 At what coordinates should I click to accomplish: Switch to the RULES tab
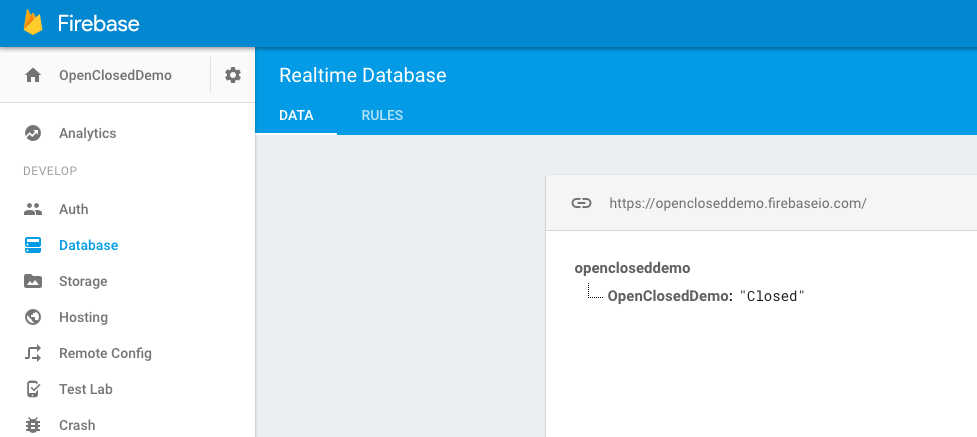382,115
